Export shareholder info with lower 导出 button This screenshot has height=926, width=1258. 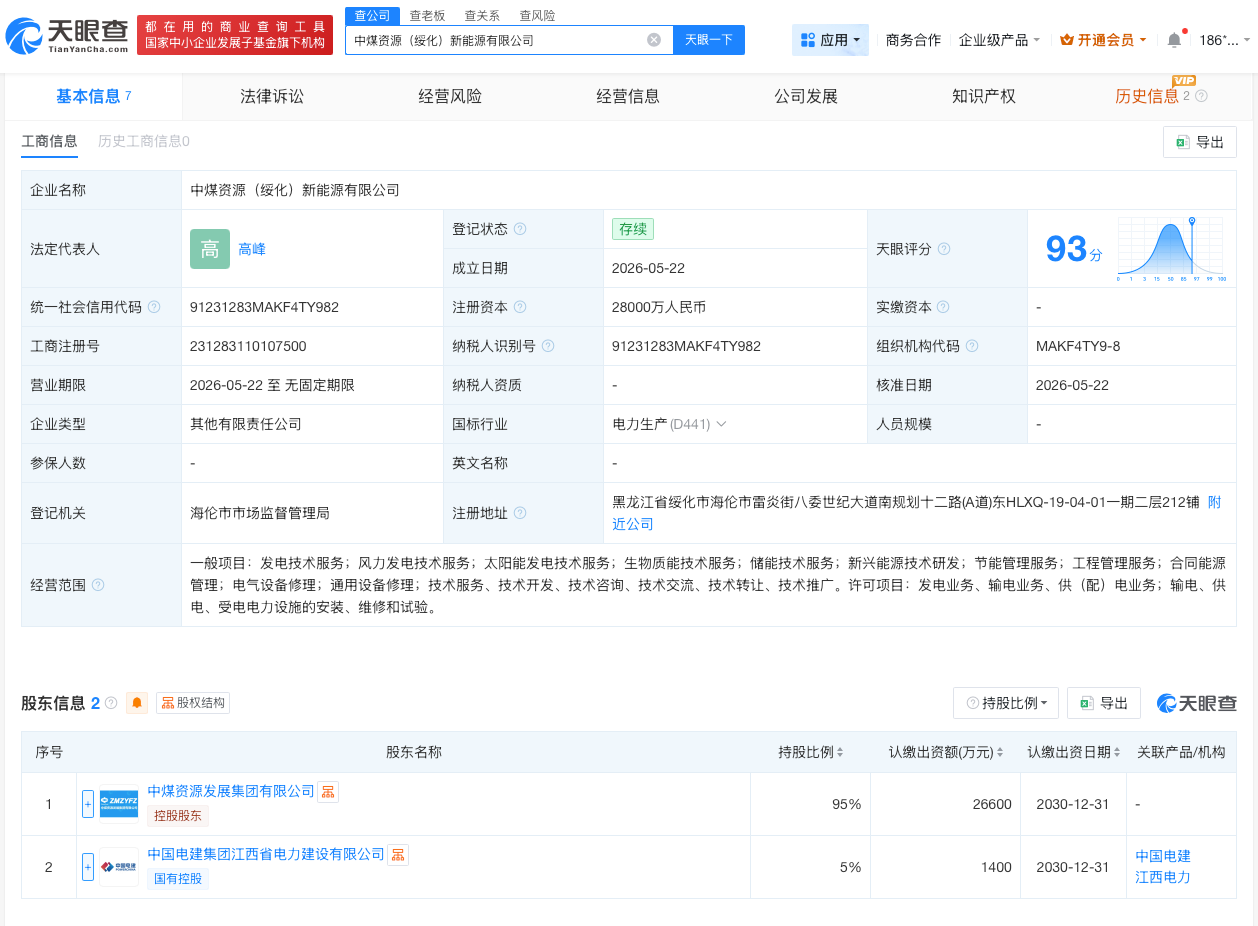point(1104,703)
